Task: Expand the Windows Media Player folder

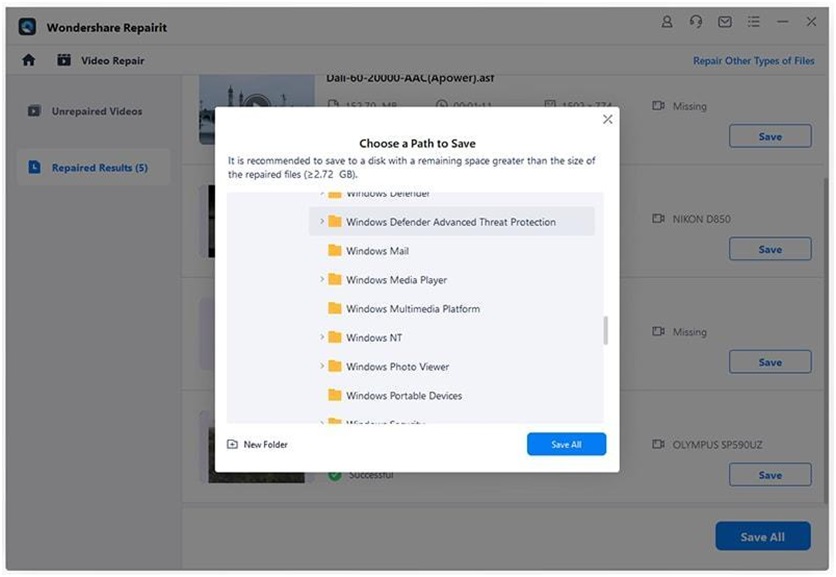Action: point(321,279)
